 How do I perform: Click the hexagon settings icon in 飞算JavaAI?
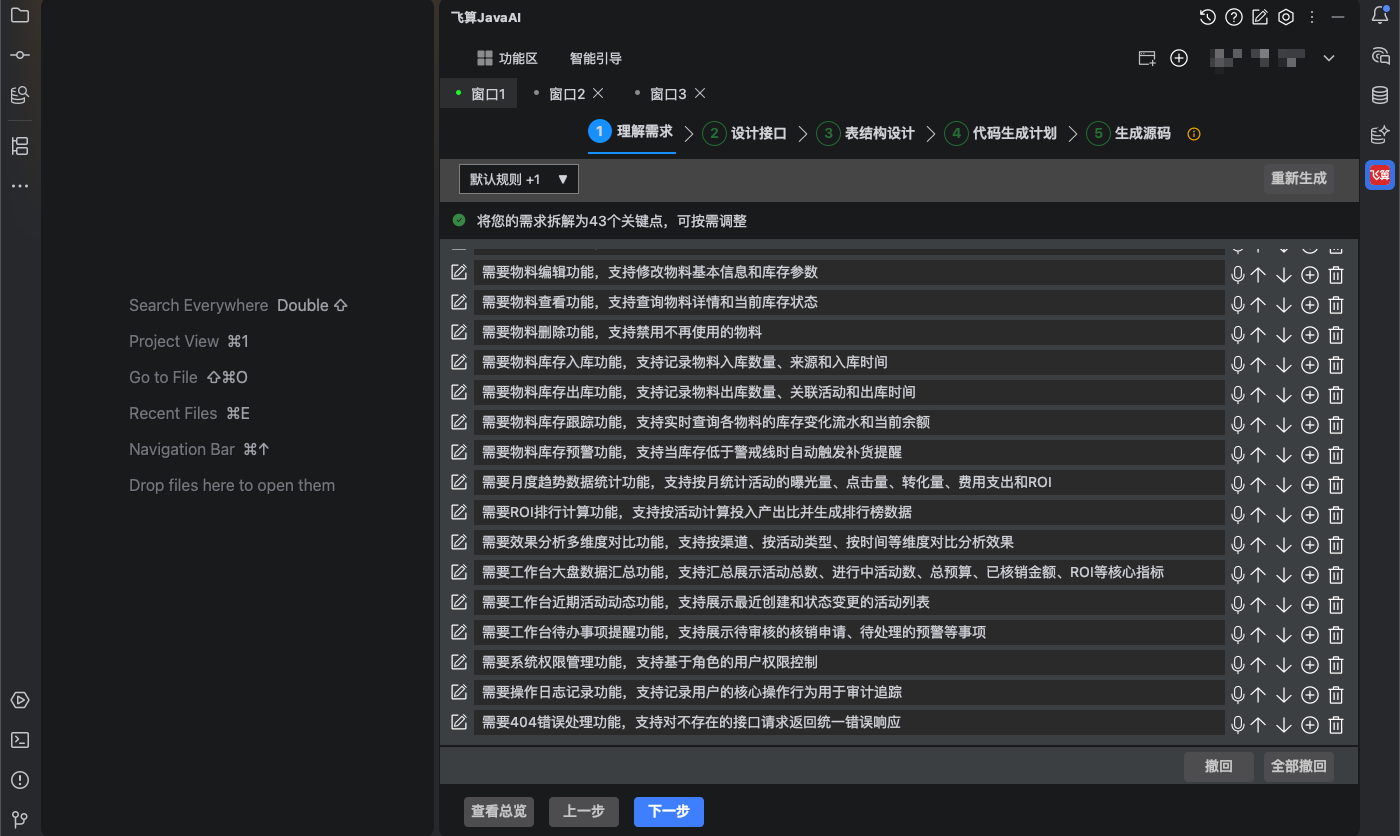1286,17
